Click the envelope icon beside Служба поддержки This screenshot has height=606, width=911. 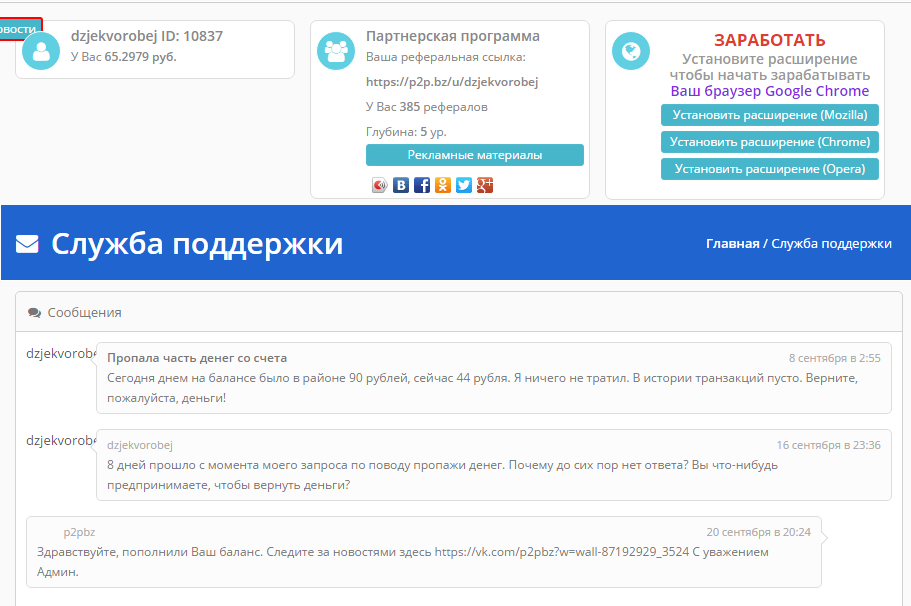28,244
